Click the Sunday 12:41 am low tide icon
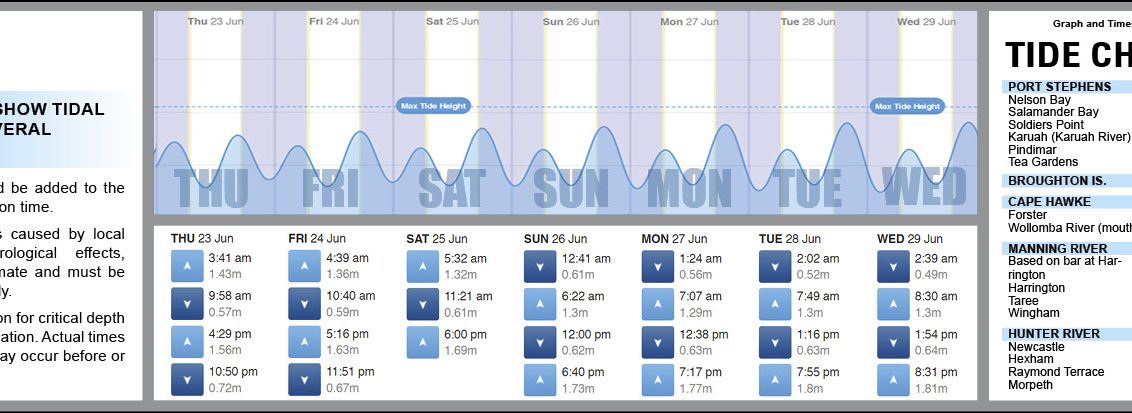The width and height of the screenshot is (1132, 413). coord(540,266)
